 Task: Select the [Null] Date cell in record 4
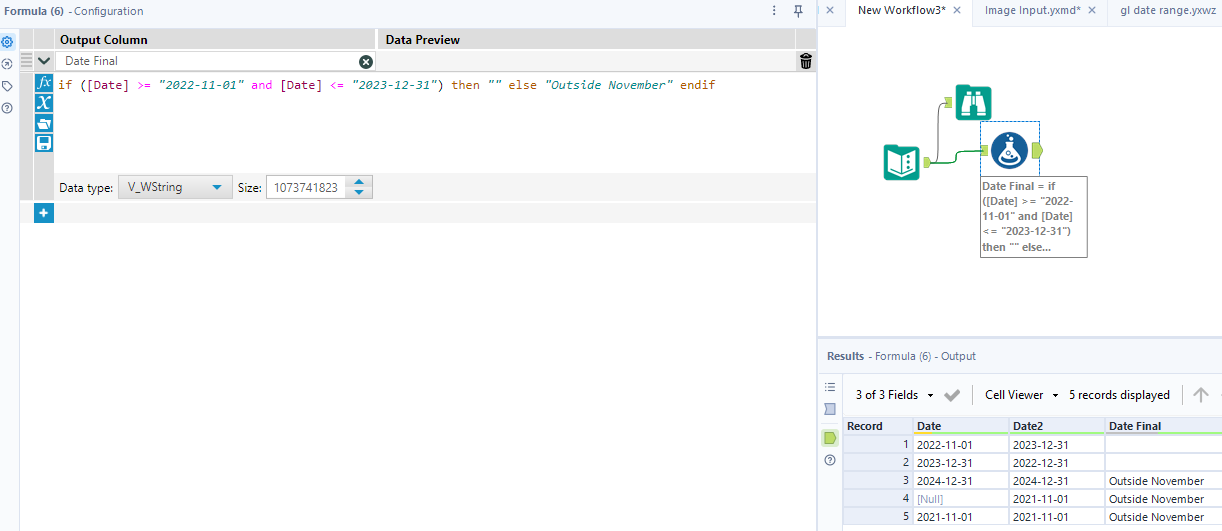961,499
